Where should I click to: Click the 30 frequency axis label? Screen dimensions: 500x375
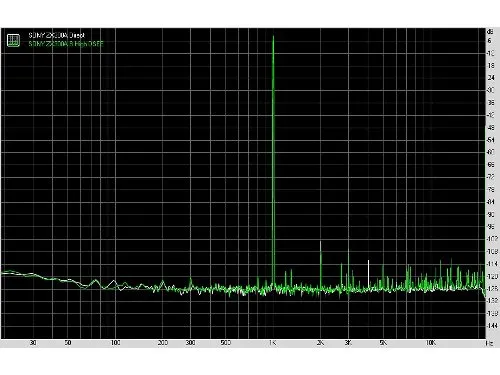[x=33, y=343]
